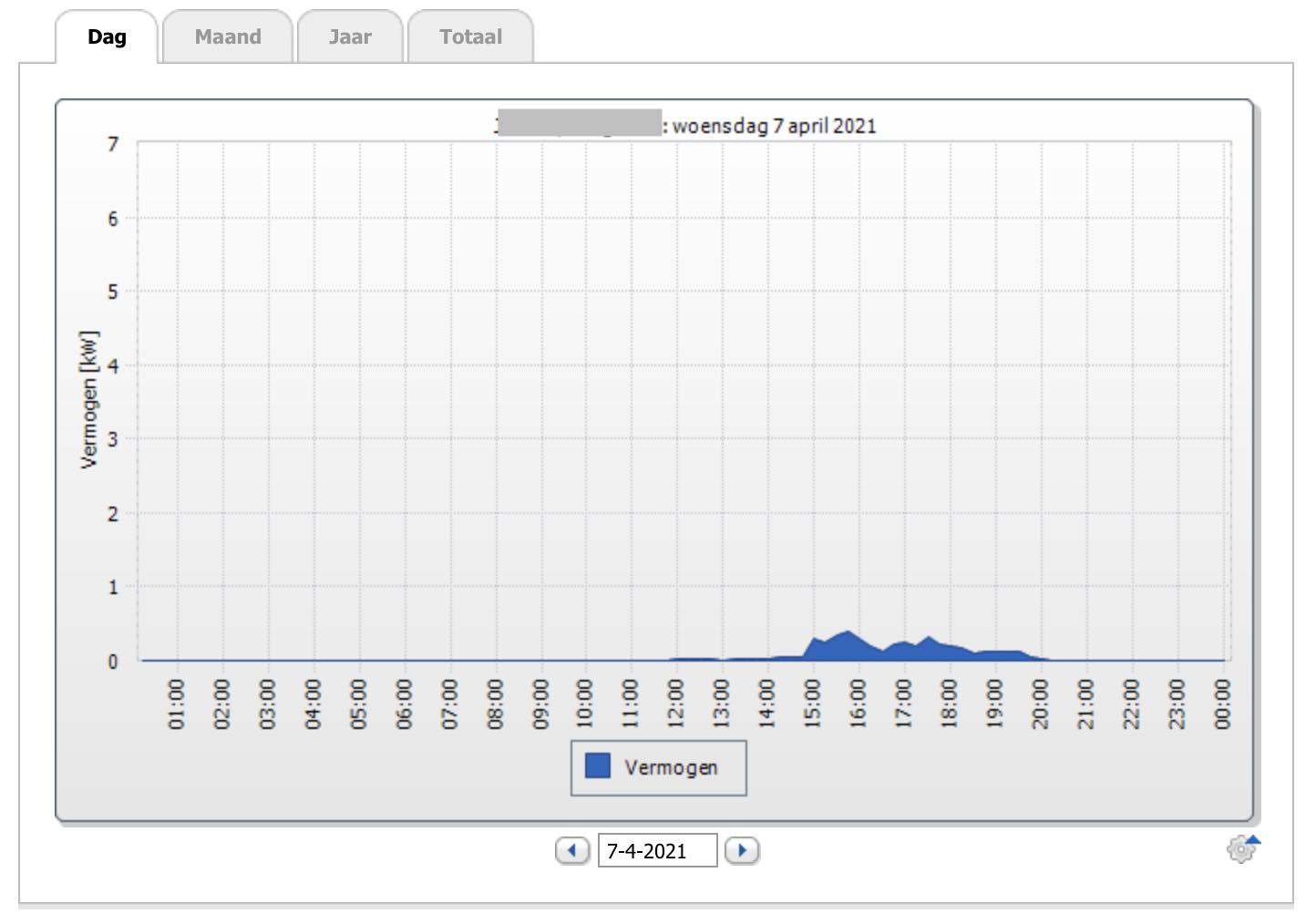
Task: Click the 7 value on power axis
Action: [113, 144]
